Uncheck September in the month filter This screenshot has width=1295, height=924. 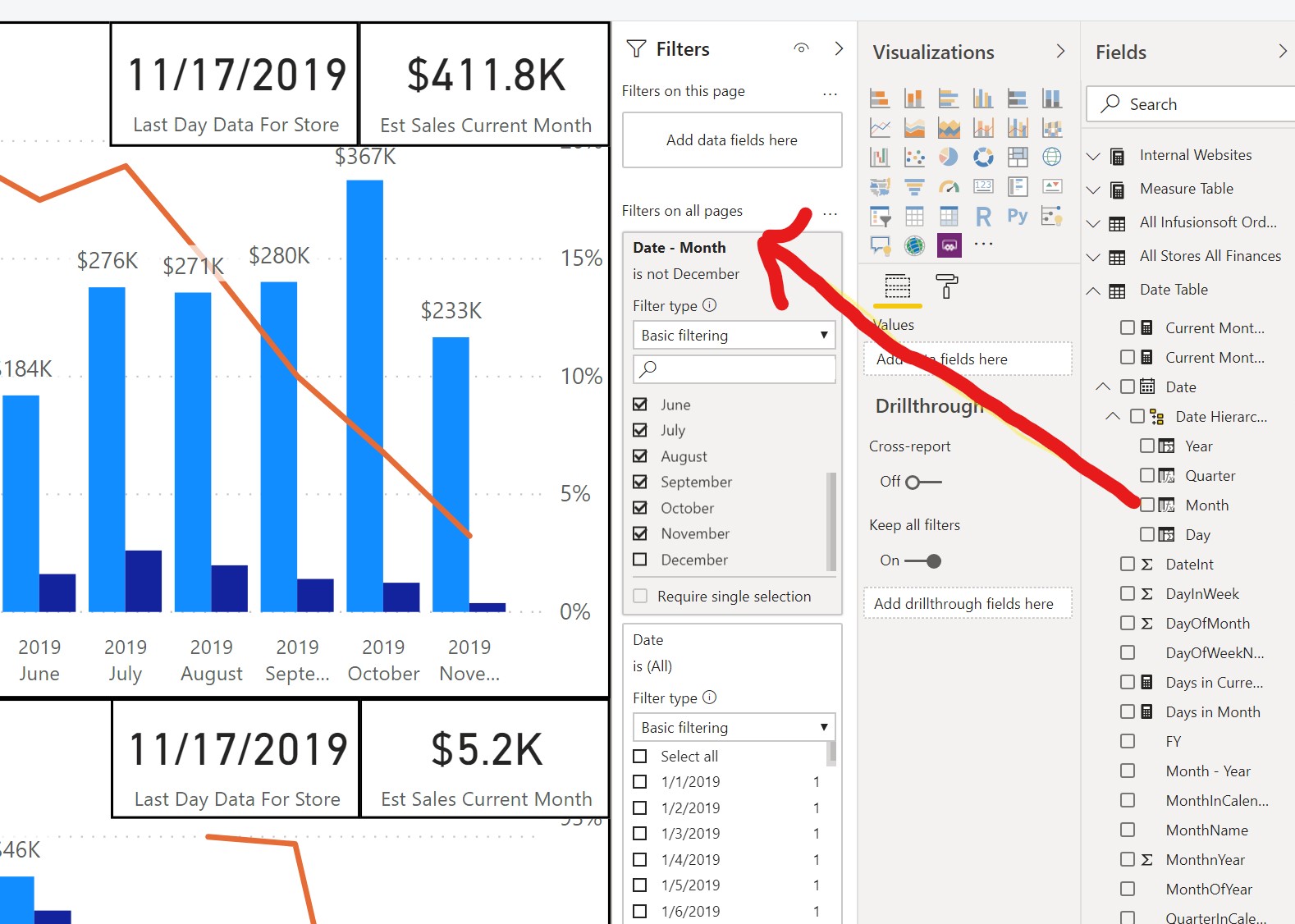point(640,482)
